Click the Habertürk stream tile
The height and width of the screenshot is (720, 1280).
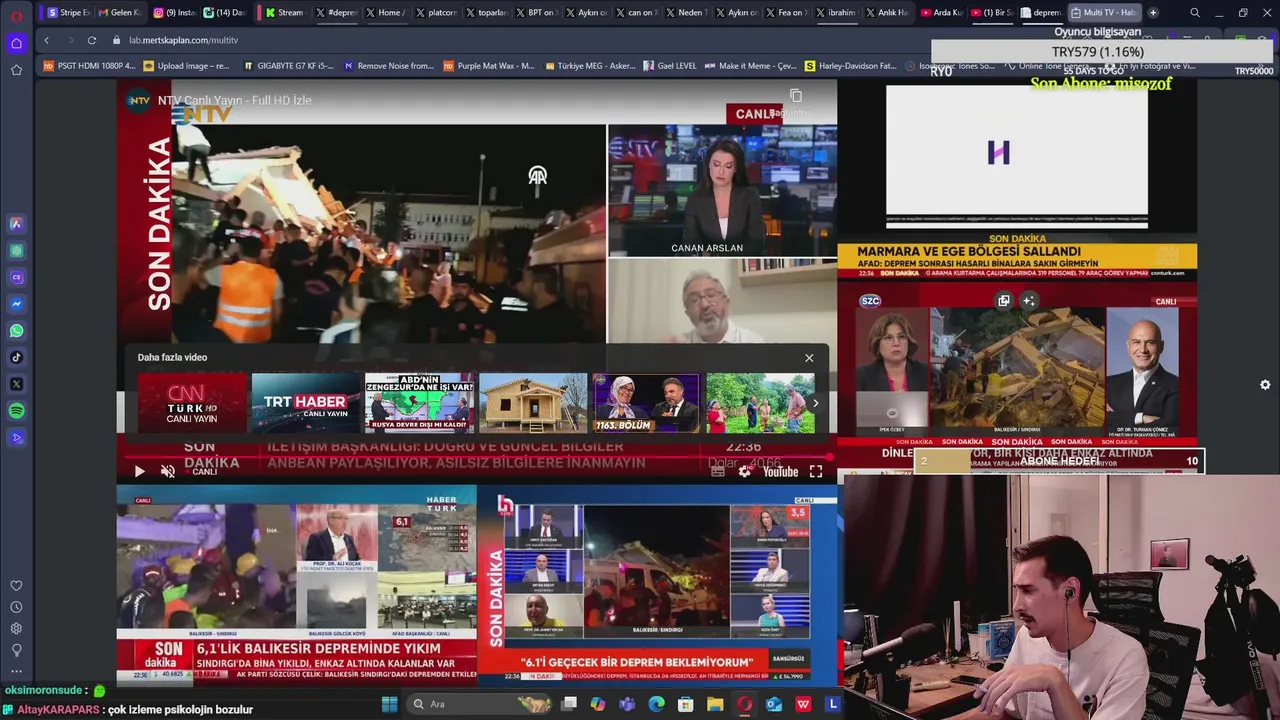tap(296, 583)
